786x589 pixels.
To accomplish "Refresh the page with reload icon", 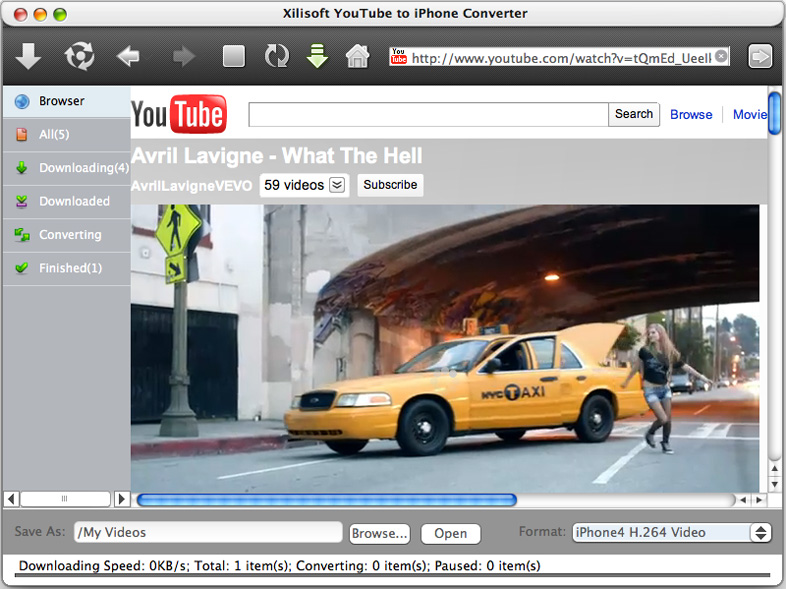I will [276, 57].
